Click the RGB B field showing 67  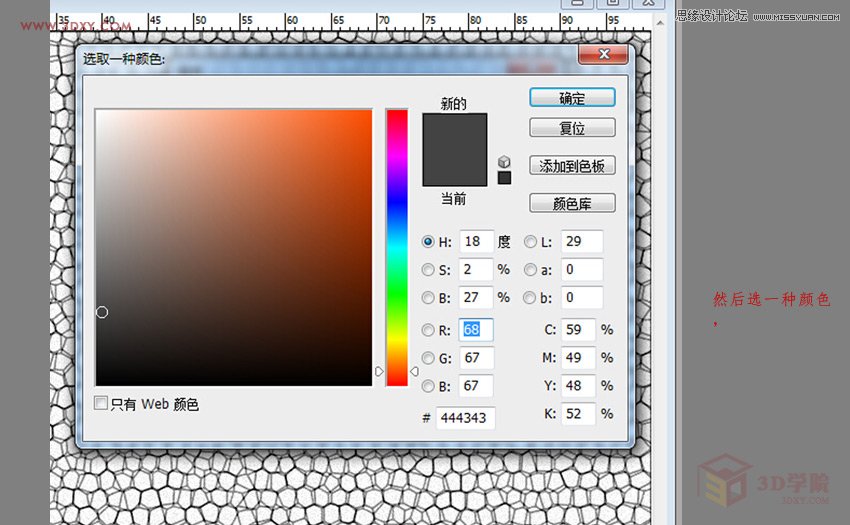(476, 386)
